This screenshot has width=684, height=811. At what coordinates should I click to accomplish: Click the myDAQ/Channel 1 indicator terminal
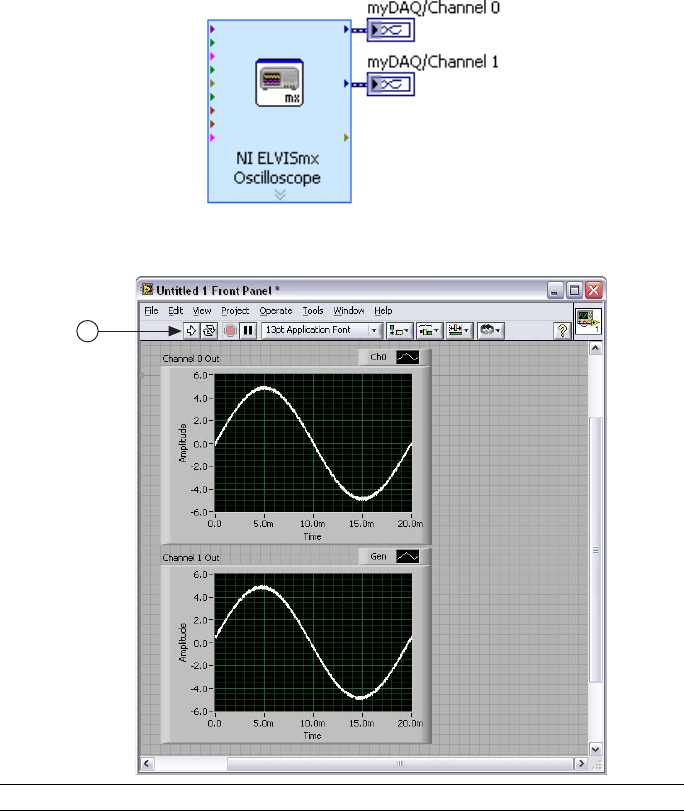(x=391, y=84)
